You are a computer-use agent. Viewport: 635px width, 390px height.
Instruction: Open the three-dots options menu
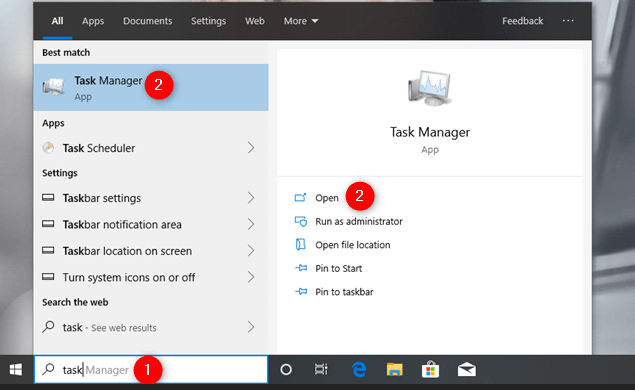pyautogui.click(x=568, y=21)
